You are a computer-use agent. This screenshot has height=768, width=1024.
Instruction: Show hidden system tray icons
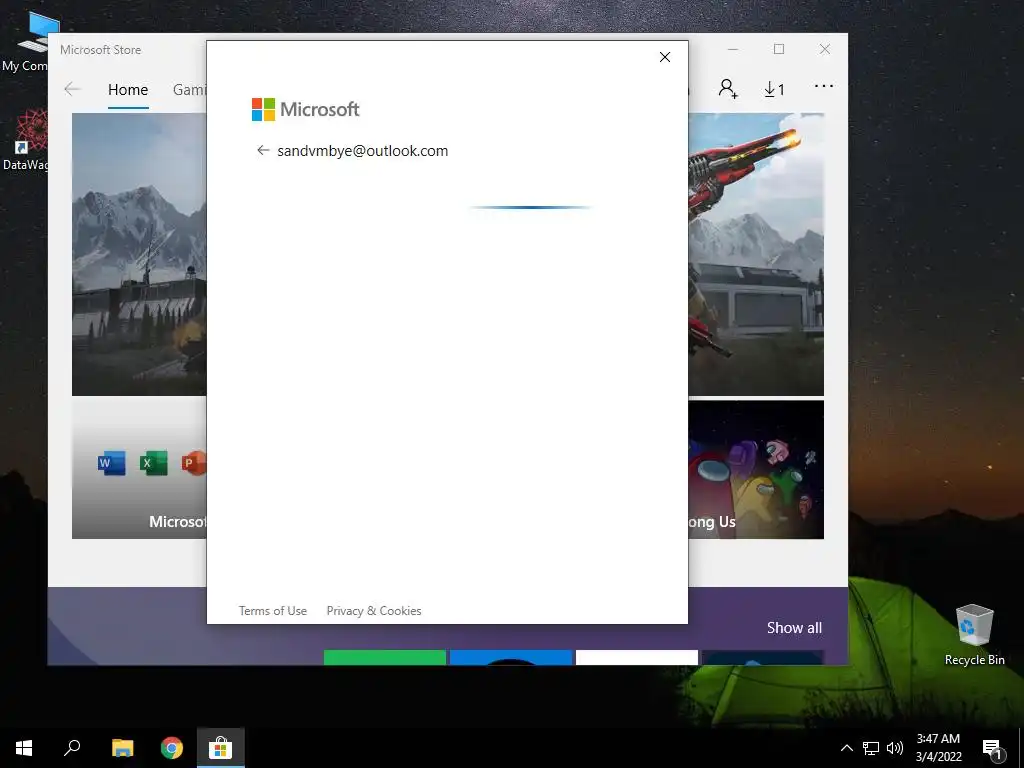pyautogui.click(x=846, y=748)
